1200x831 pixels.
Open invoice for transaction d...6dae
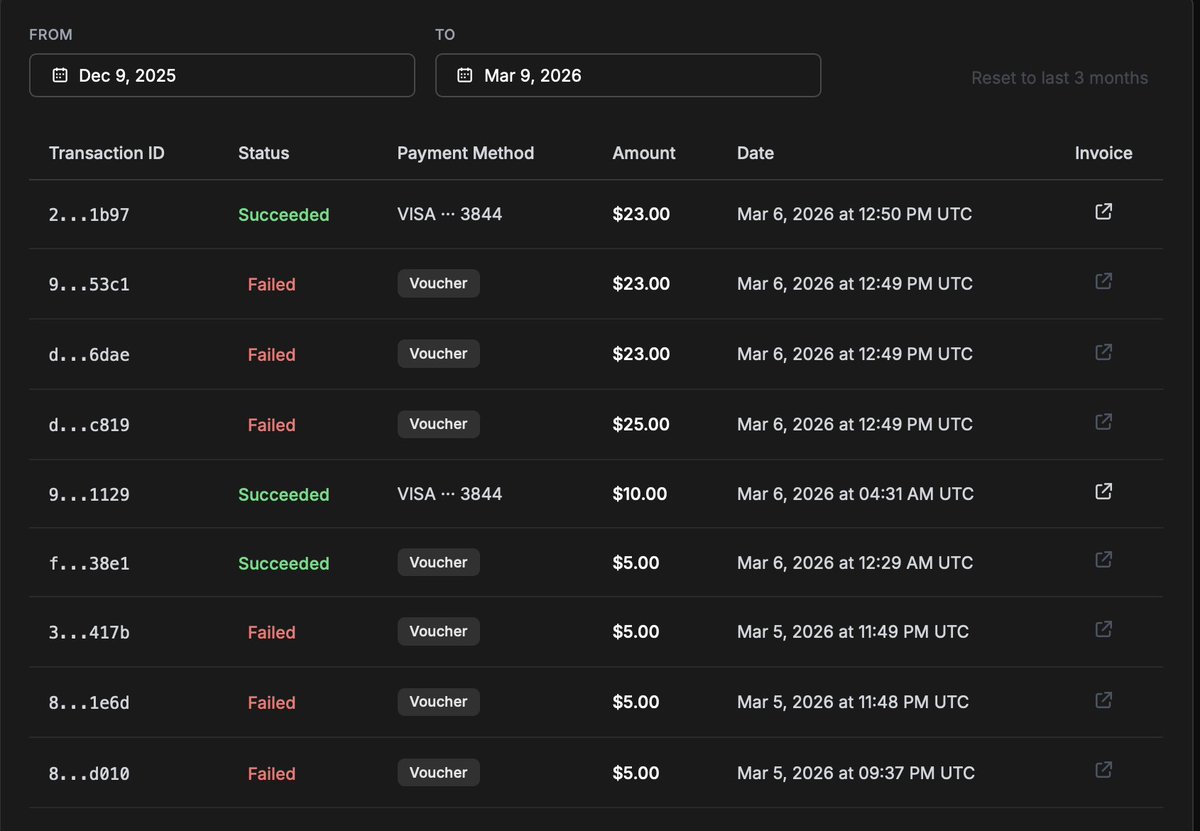point(1104,352)
